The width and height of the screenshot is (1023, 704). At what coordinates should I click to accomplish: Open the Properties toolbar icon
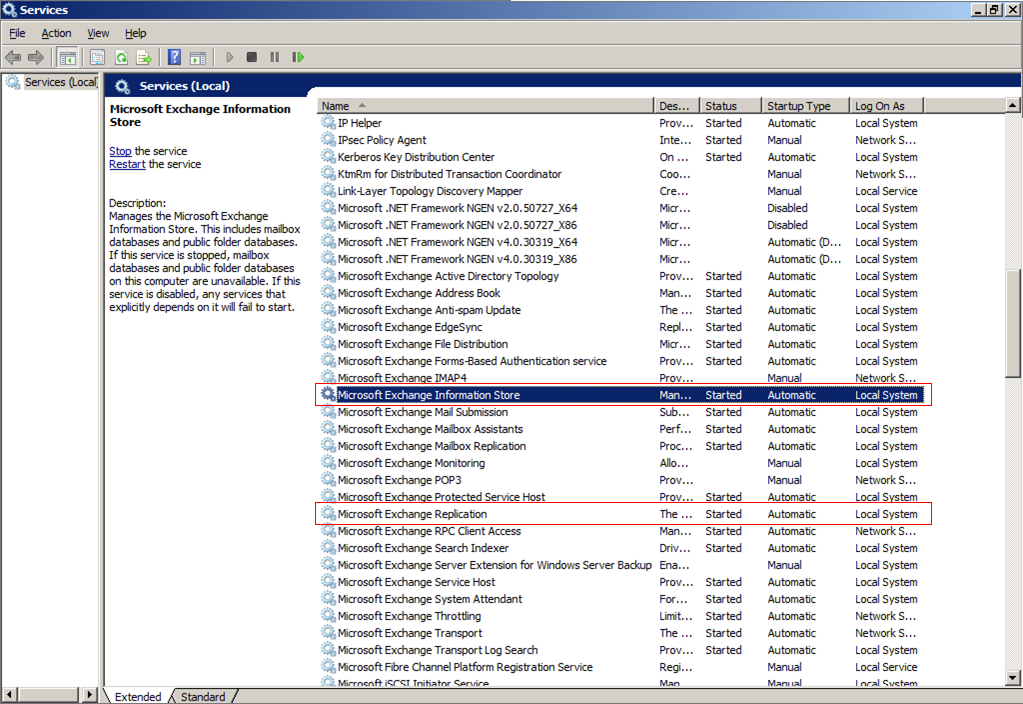[x=97, y=57]
